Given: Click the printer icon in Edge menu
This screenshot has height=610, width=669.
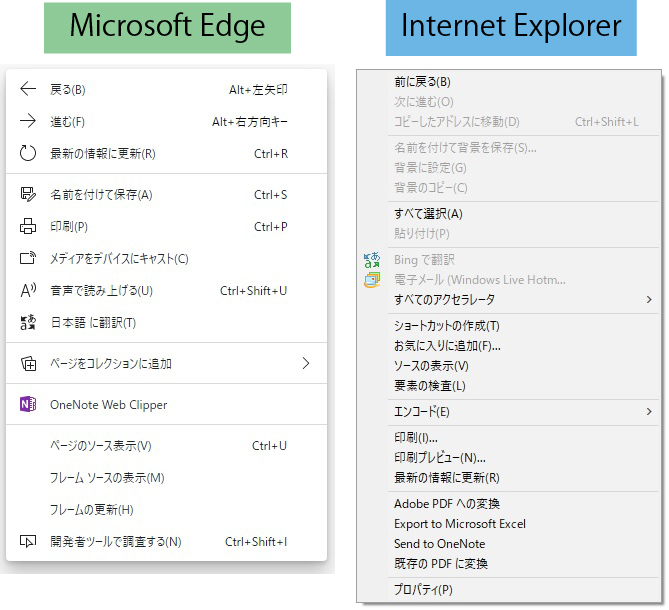Looking at the screenshot, I should [x=28, y=227].
